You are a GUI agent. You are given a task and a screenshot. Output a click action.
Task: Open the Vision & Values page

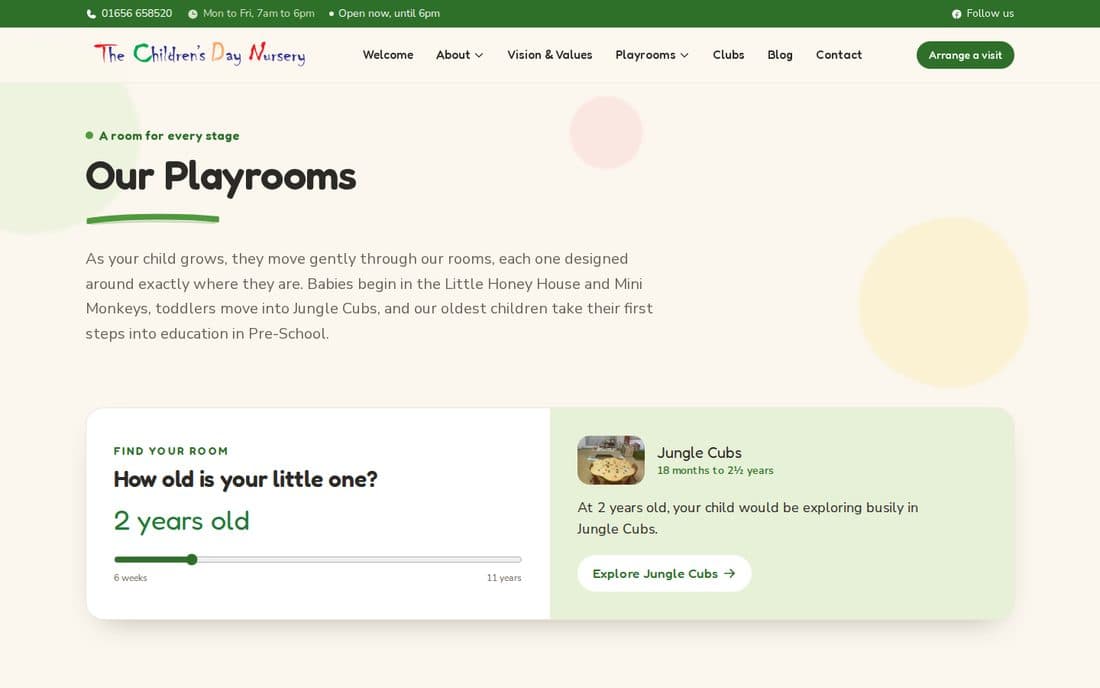tap(549, 55)
